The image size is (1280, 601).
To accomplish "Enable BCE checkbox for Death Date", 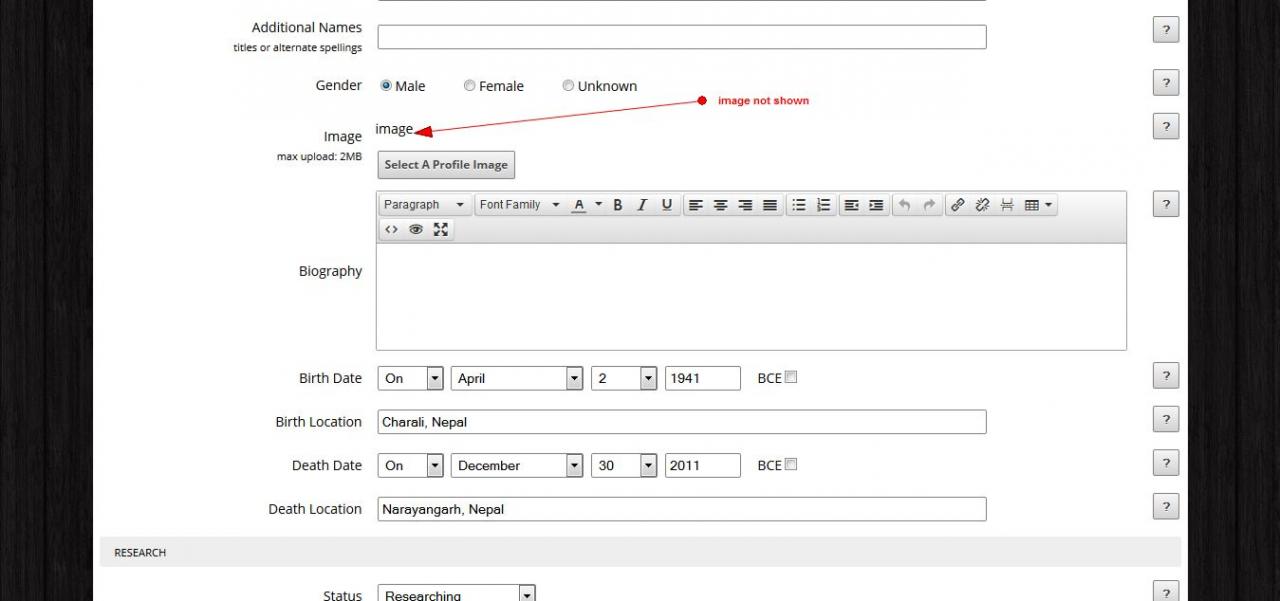I will pyautogui.click(x=791, y=465).
